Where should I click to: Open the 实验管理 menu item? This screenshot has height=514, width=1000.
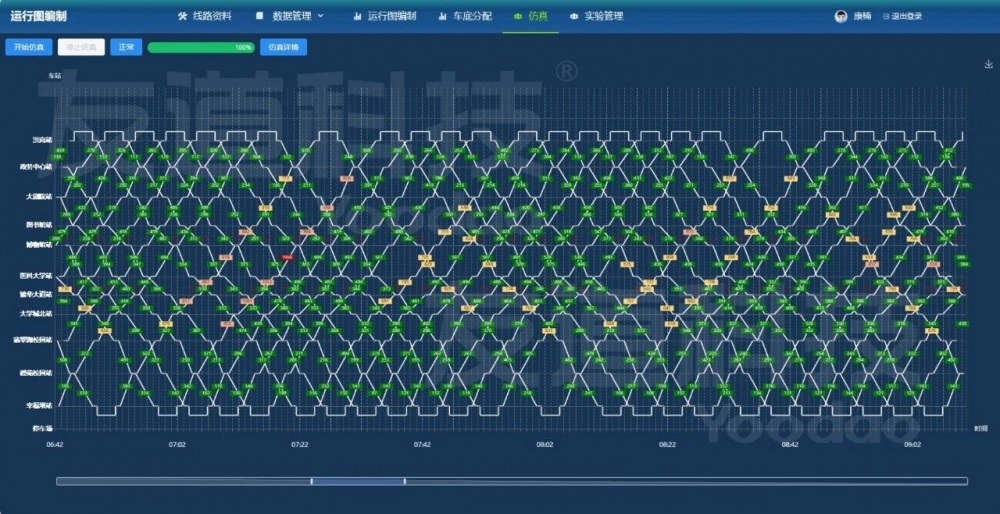pos(603,16)
